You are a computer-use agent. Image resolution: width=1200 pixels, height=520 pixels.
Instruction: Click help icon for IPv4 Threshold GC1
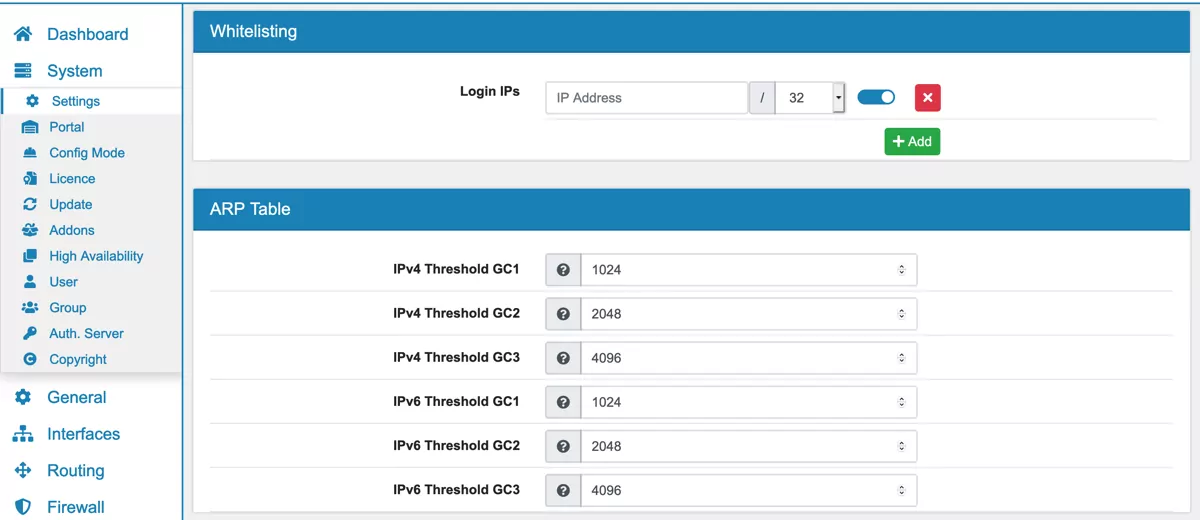563,270
